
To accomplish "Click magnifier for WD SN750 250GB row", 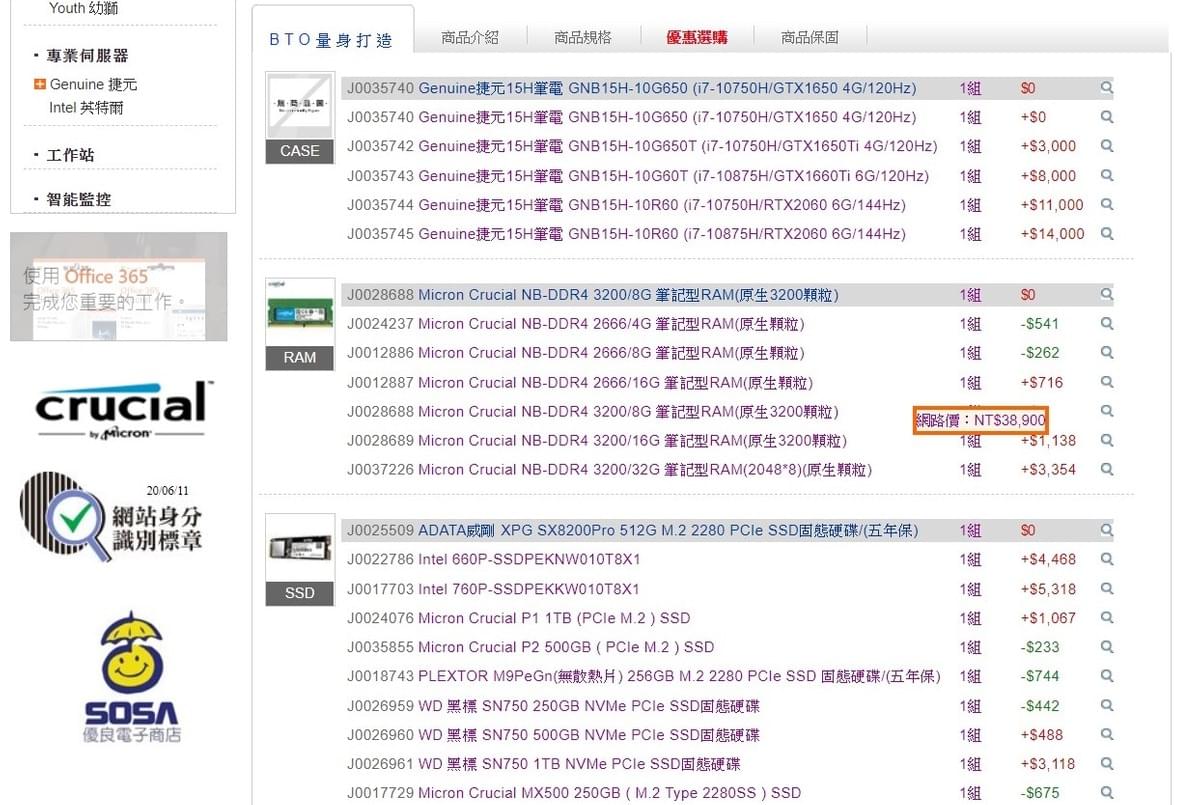I will pyautogui.click(x=1107, y=706).
